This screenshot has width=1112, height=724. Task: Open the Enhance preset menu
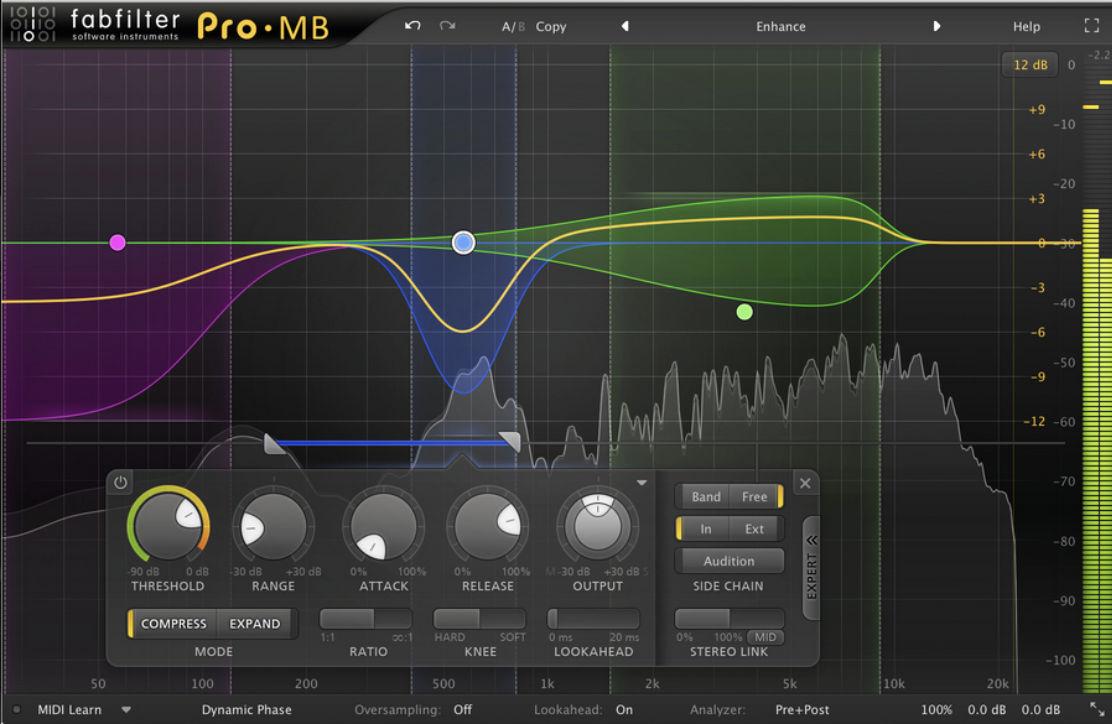coord(780,26)
